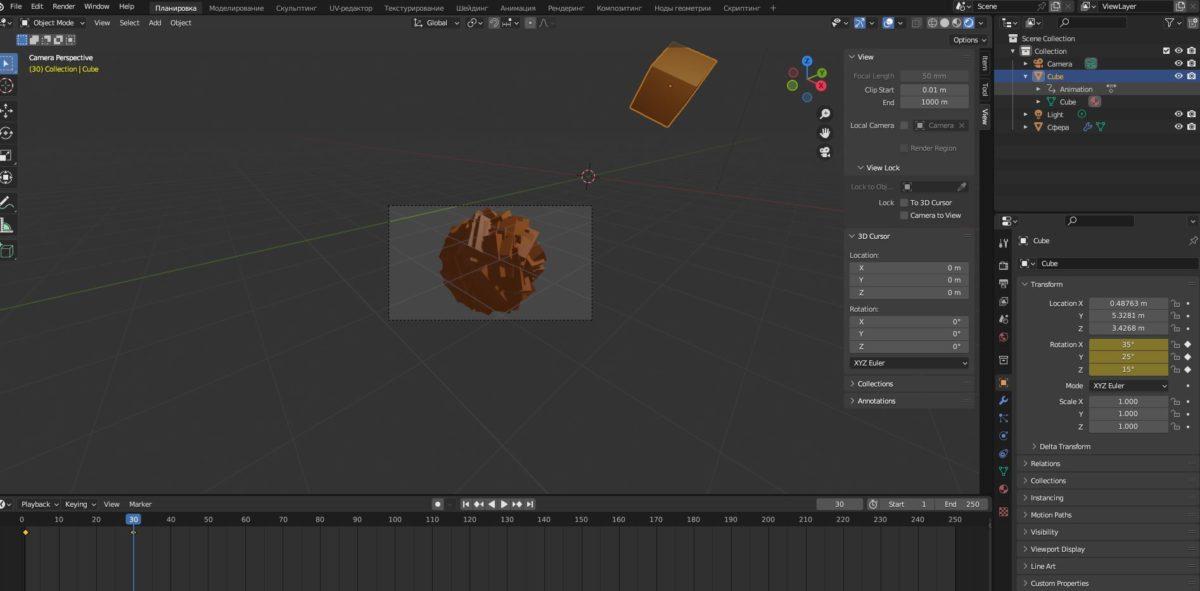
Task: Open the Scene properties tab
Action: (x=1003, y=319)
